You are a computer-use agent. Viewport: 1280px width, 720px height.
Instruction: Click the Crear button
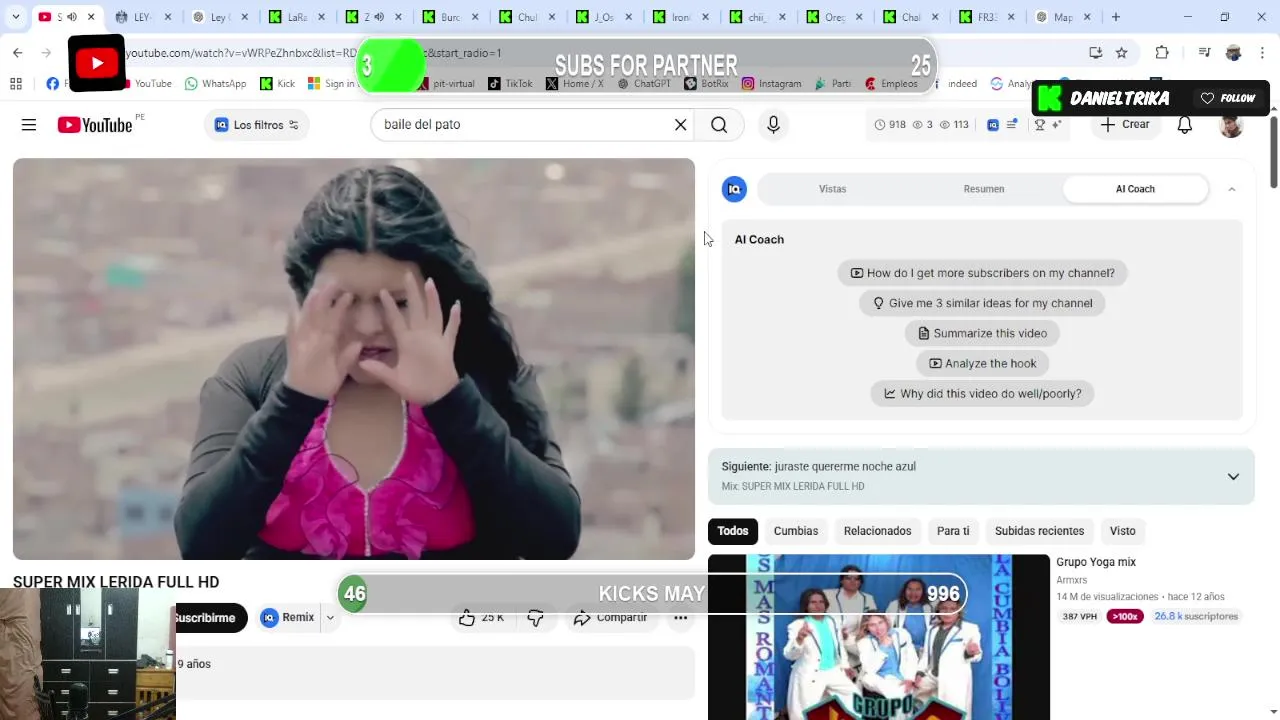[1125, 125]
